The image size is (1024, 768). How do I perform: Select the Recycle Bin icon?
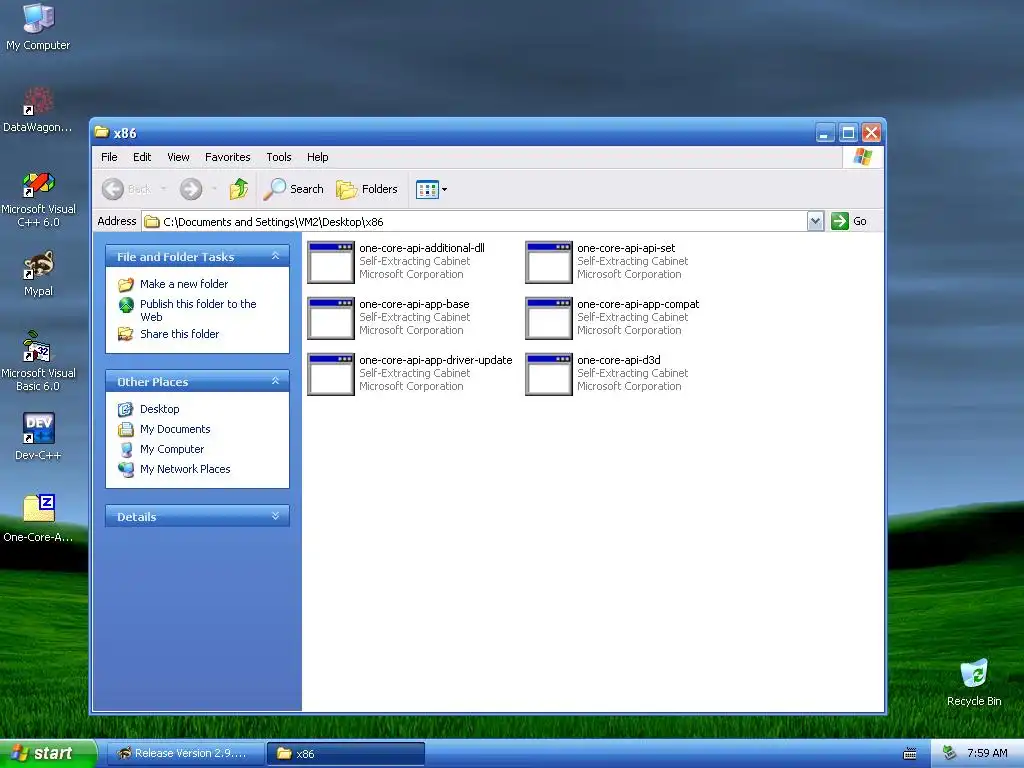[x=974, y=683]
